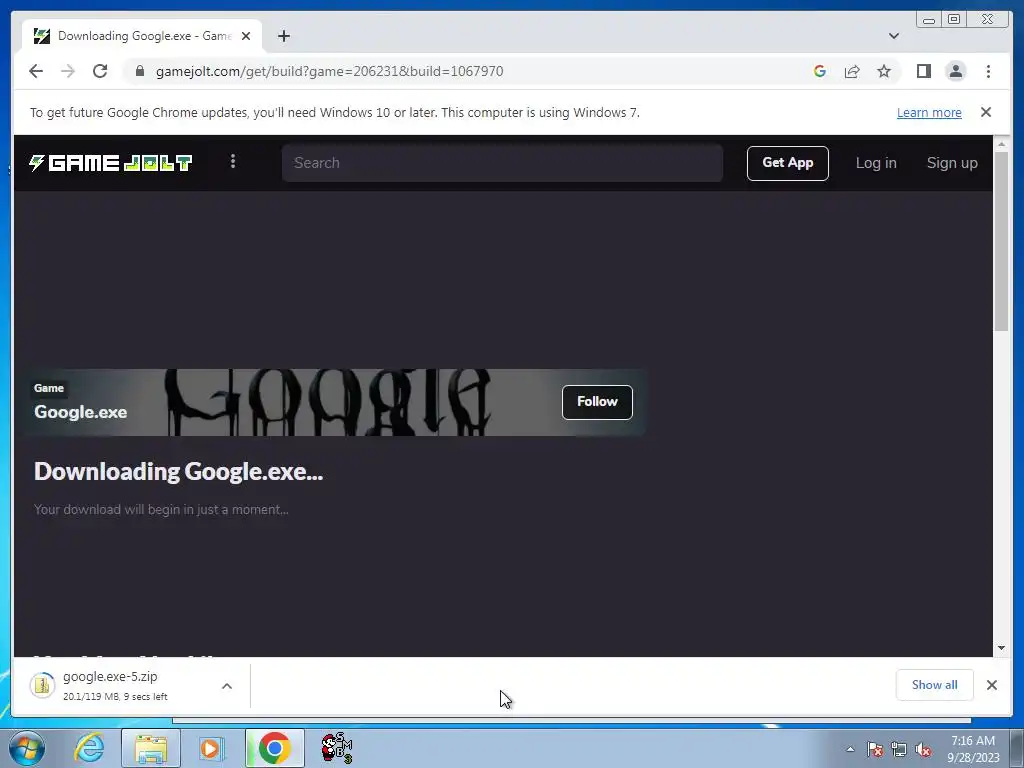
Task: Show all downloads
Action: click(x=934, y=684)
